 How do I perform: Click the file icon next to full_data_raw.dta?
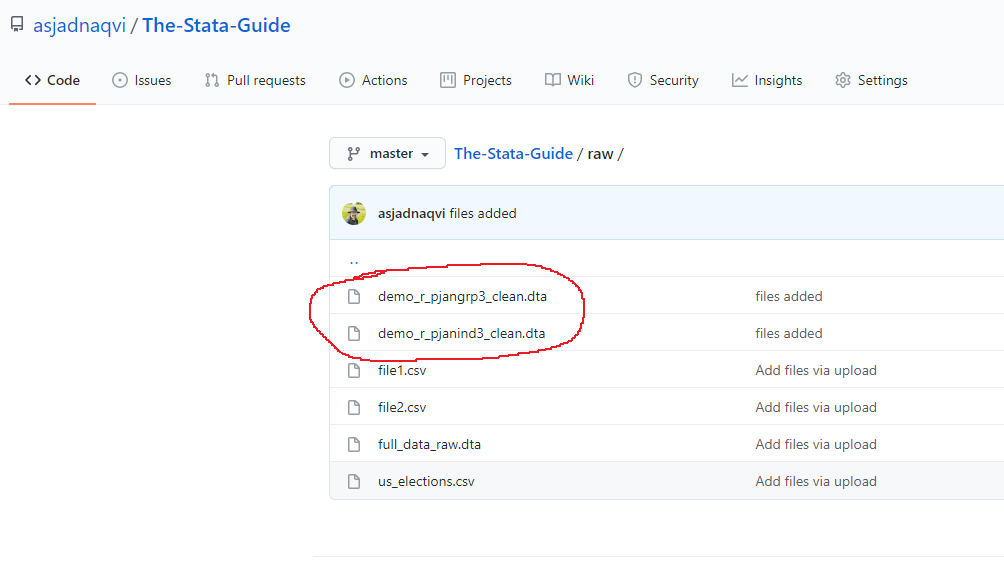pyautogui.click(x=354, y=445)
